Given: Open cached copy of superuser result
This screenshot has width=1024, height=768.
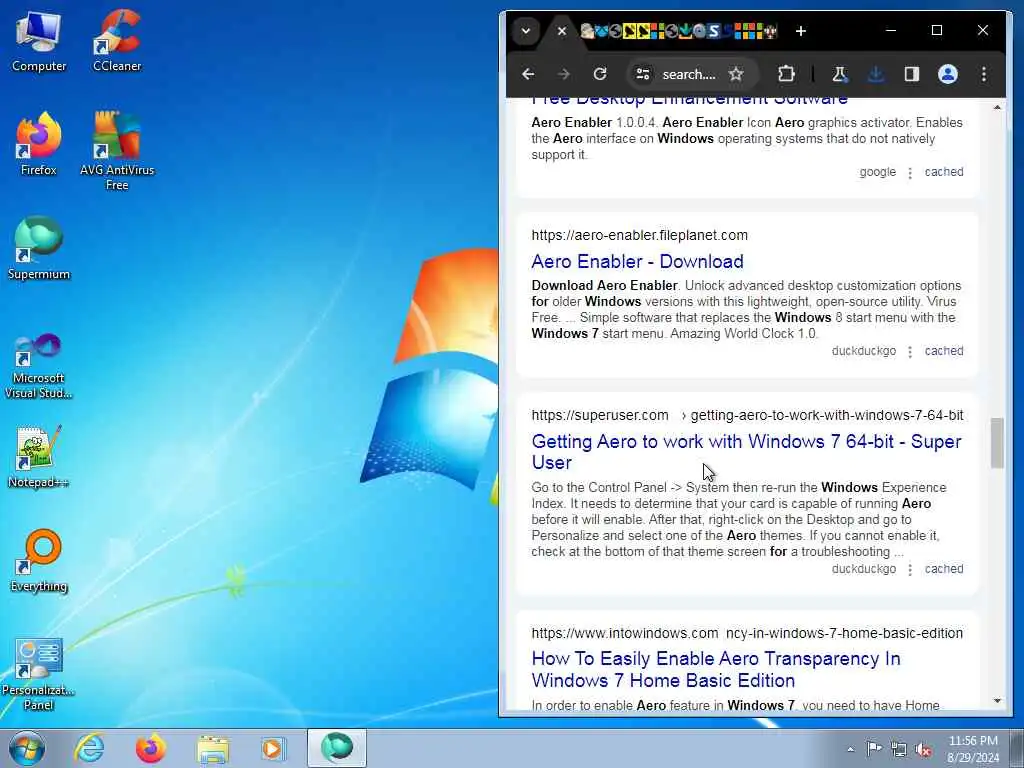Looking at the screenshot, I should click(944, 569).
